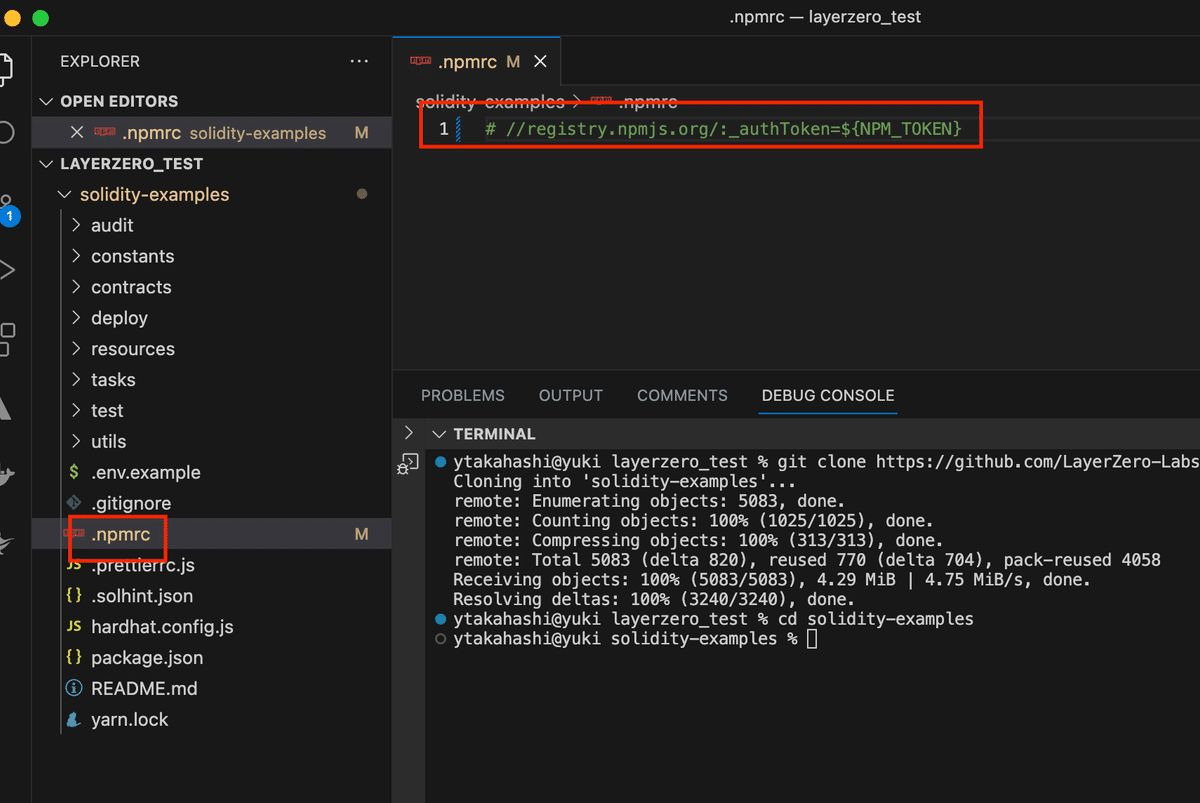This screenshot has height=803, width=1200.
Task: Click the terminal icon beside the terminal output
Action: 408,463
